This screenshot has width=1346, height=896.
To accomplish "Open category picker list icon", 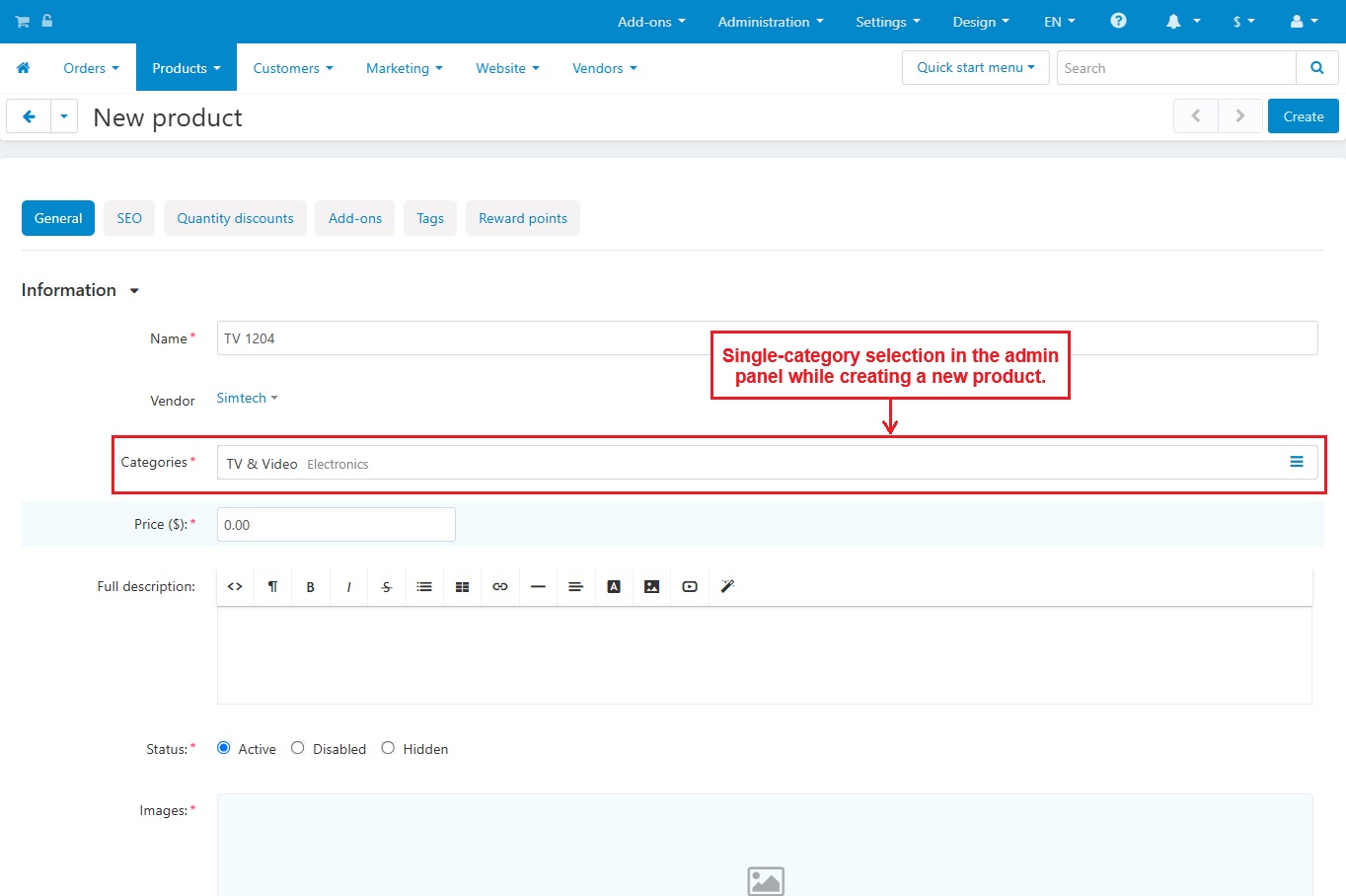I will 1297,462.
